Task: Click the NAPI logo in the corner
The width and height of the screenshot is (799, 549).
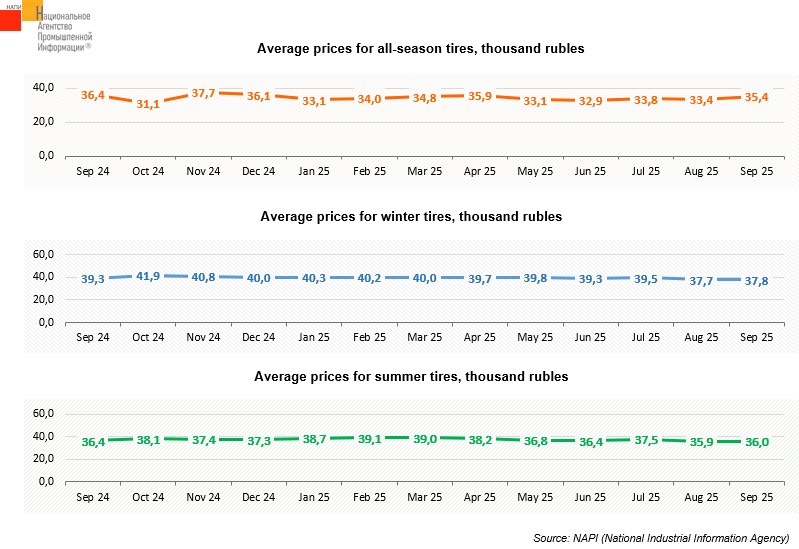Action: 46,26
